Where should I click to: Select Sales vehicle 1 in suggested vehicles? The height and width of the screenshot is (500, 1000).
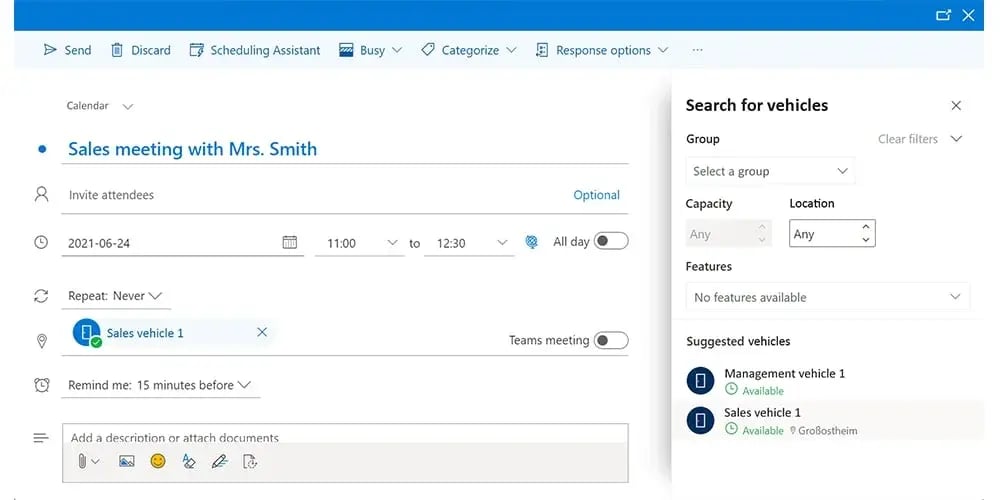coord(827,420)
